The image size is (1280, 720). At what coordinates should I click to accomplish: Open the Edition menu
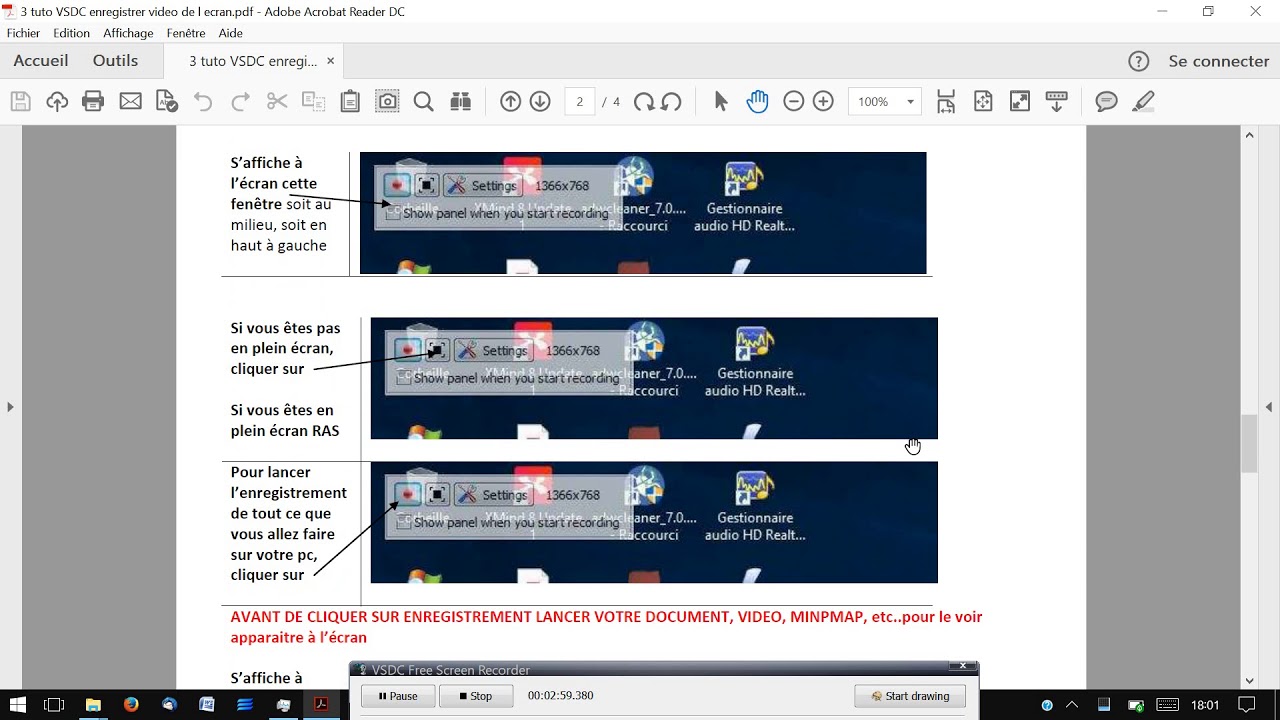(72, 33)
